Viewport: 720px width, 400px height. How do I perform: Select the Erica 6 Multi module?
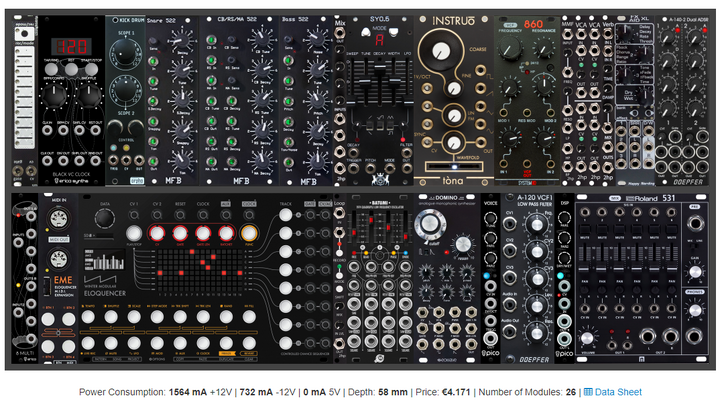click(24, 279)
